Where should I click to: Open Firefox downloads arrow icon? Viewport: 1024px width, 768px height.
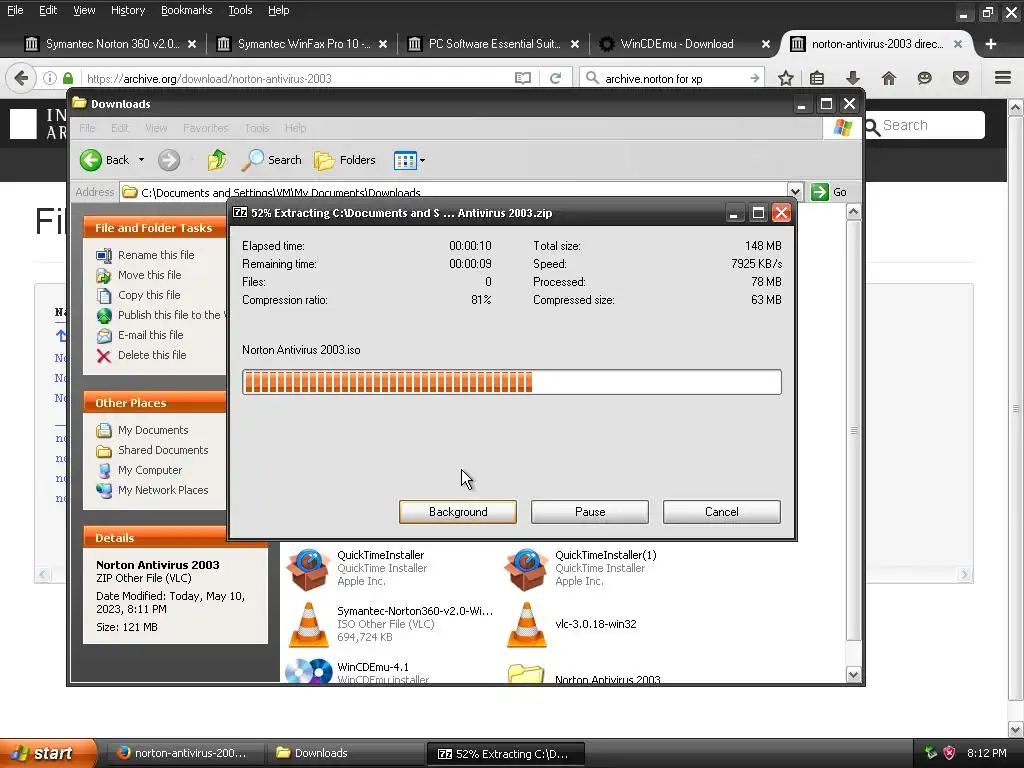pyautogui.click(x=852, y=78)
